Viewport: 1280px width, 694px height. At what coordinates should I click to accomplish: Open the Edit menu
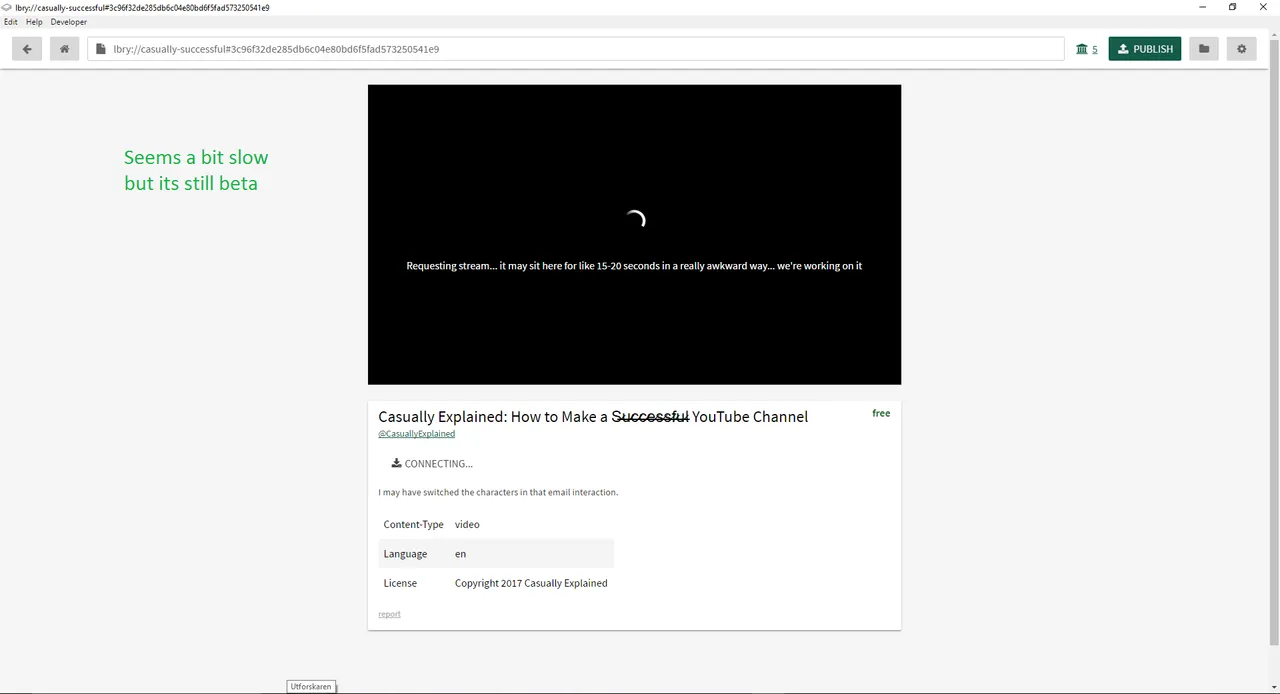tap(11, 22)
